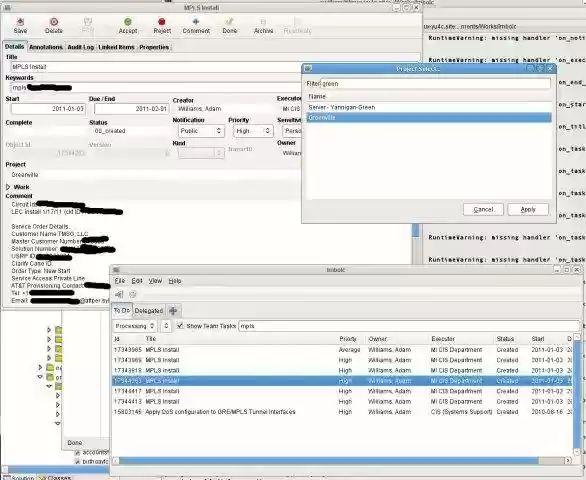The image size is (586, 480).
Task: Click the comment area vertical scrollbar handle
Action: 415,230
